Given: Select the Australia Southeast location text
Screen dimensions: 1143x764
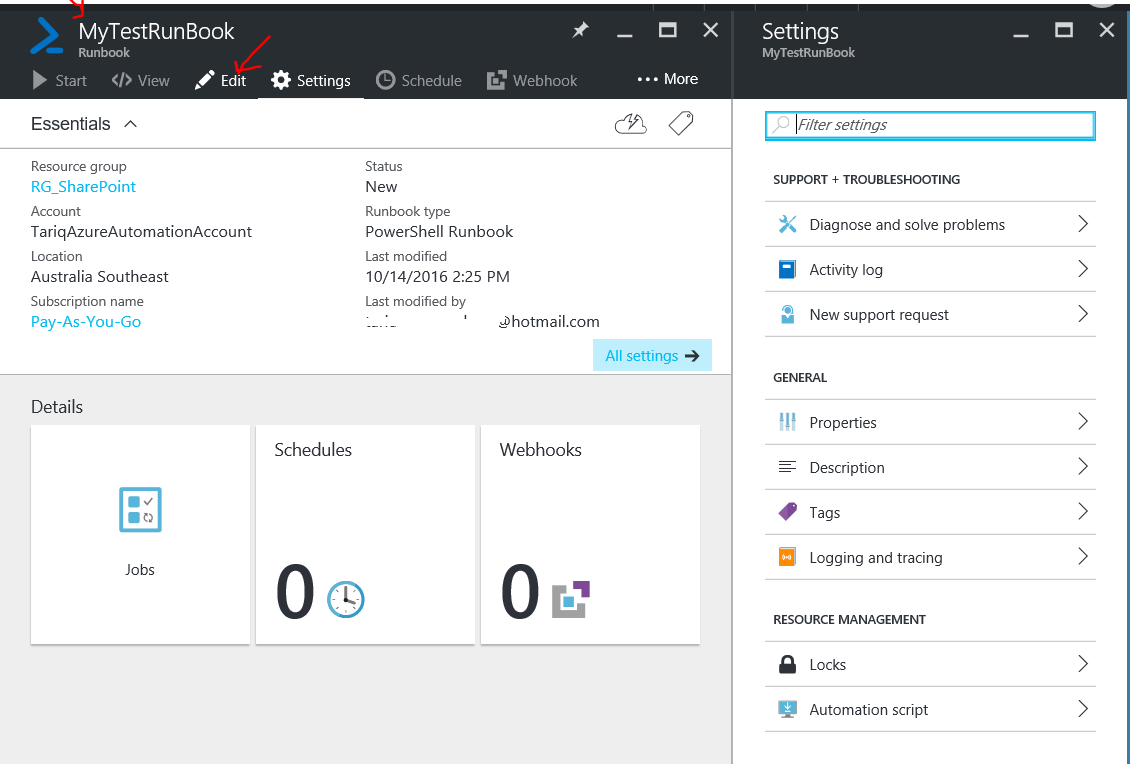Looking at the screenshot, I should click(100, 277).
